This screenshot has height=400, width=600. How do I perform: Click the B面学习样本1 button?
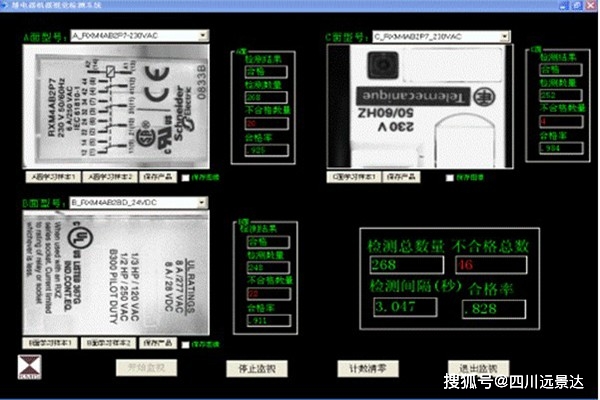point(52,343)
